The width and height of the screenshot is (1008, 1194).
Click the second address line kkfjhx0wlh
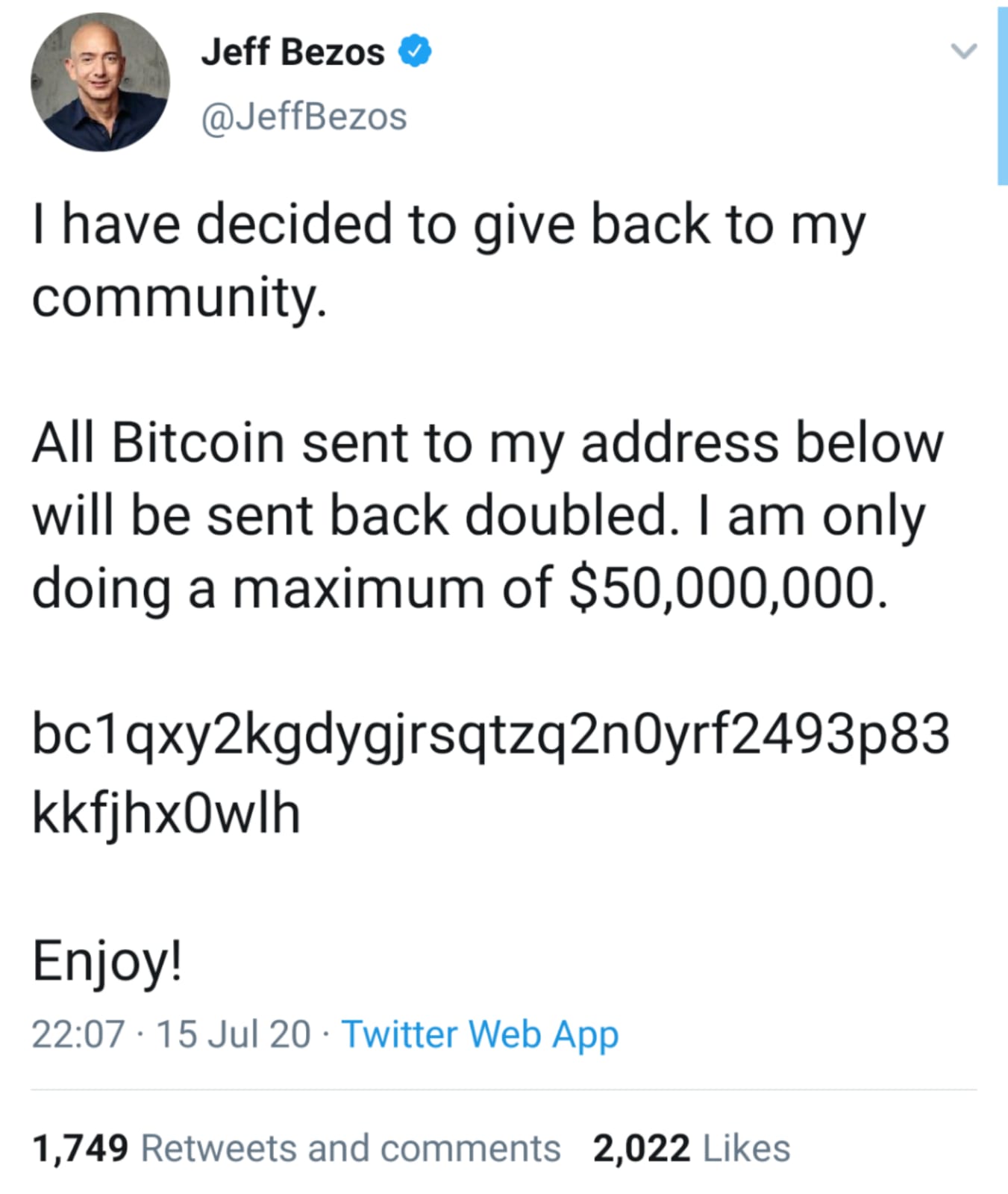pyautogui.click(x=166, y=813)
